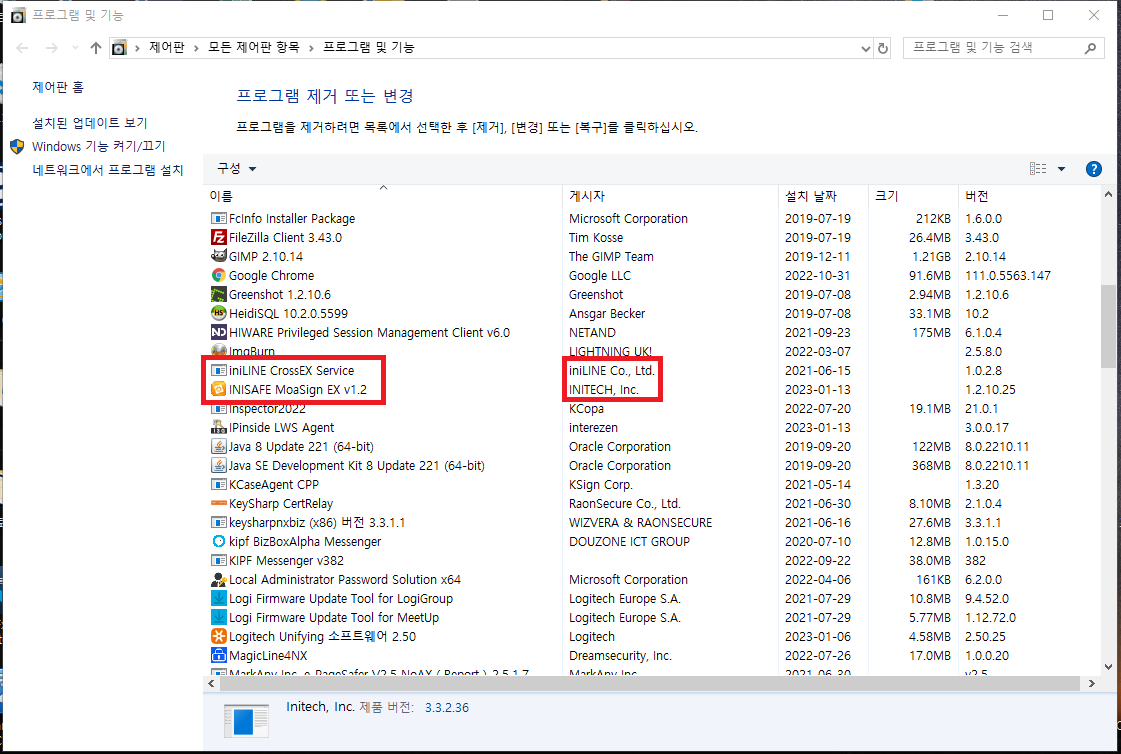This screenshot has height=754, width=1121.
Task: Click the view layout icon
Action: click(1037, 169)
